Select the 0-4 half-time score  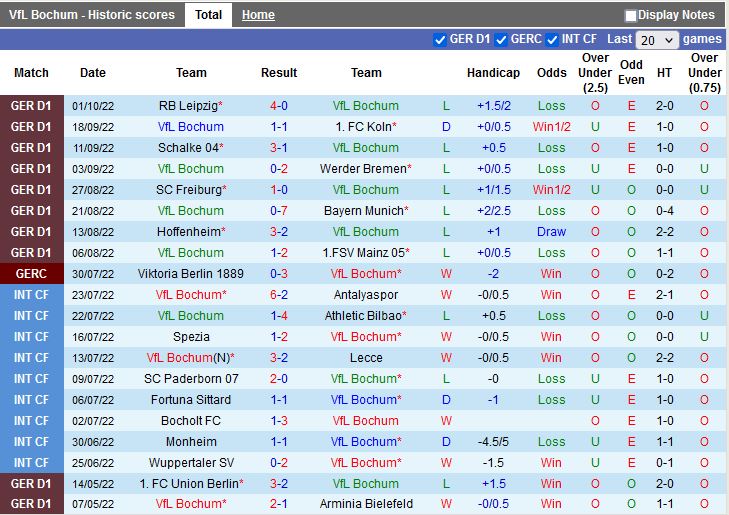pyautogui.click(x=664, y=211)
